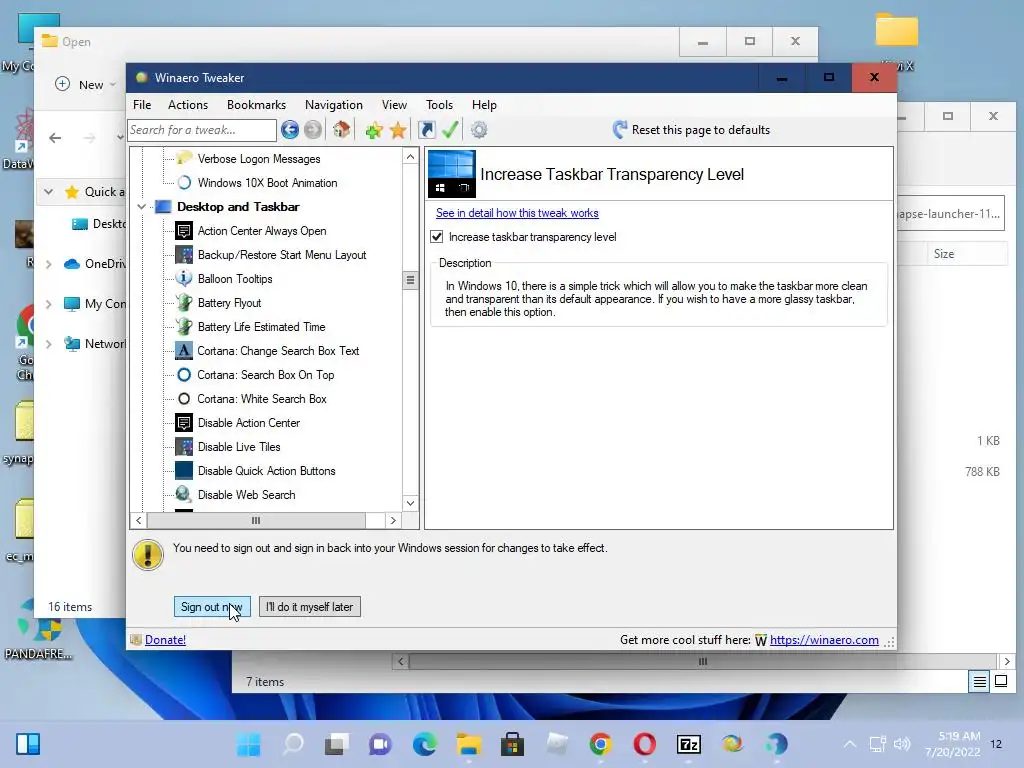The height and width of the screenshot is (768, 1024).
Task: Uncheck Increase taskbar transparency level checkbox
Action: click(x=437, y=237)
